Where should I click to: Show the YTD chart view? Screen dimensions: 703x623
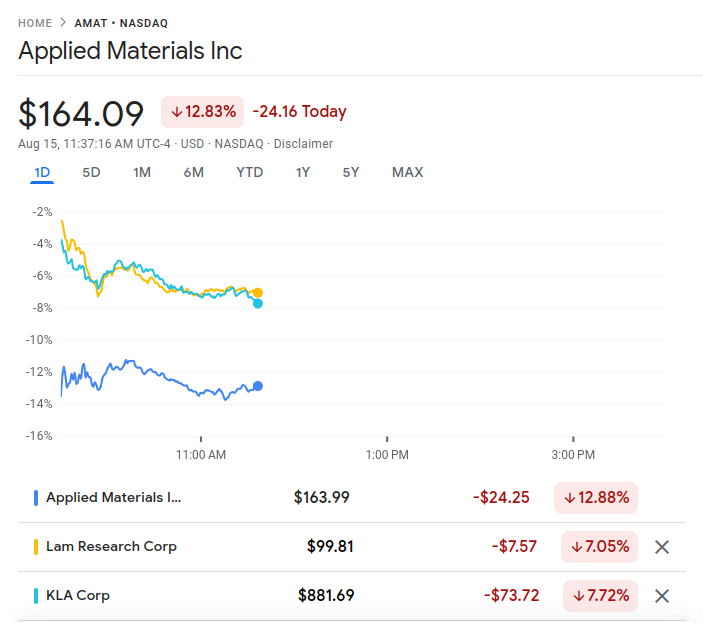coord(249,172)
